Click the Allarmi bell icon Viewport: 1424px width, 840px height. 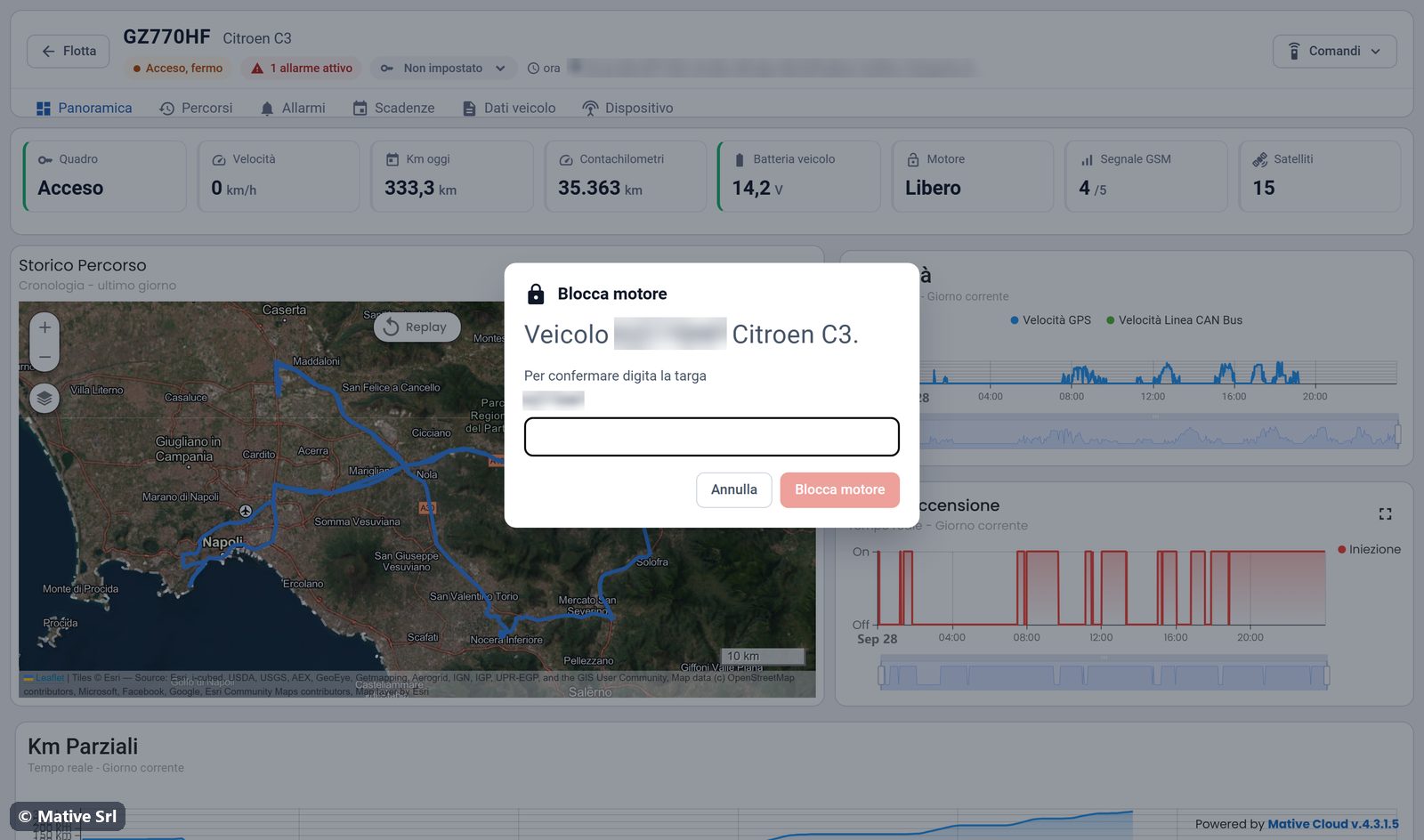pos(267,109)
